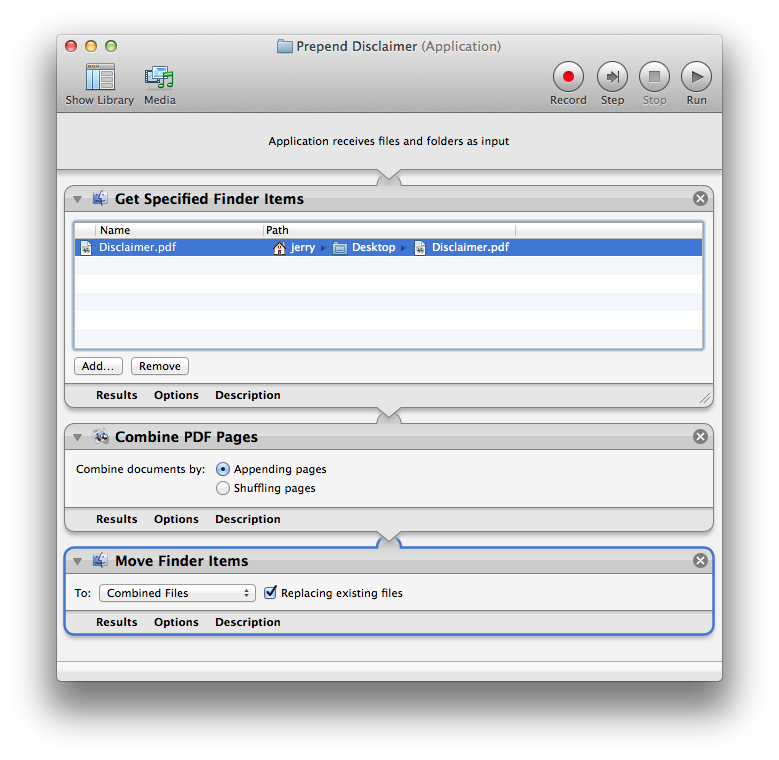779x760 pixels.
Task: Collapse the Combine PDF Pages action
Action: pos(78,437)
